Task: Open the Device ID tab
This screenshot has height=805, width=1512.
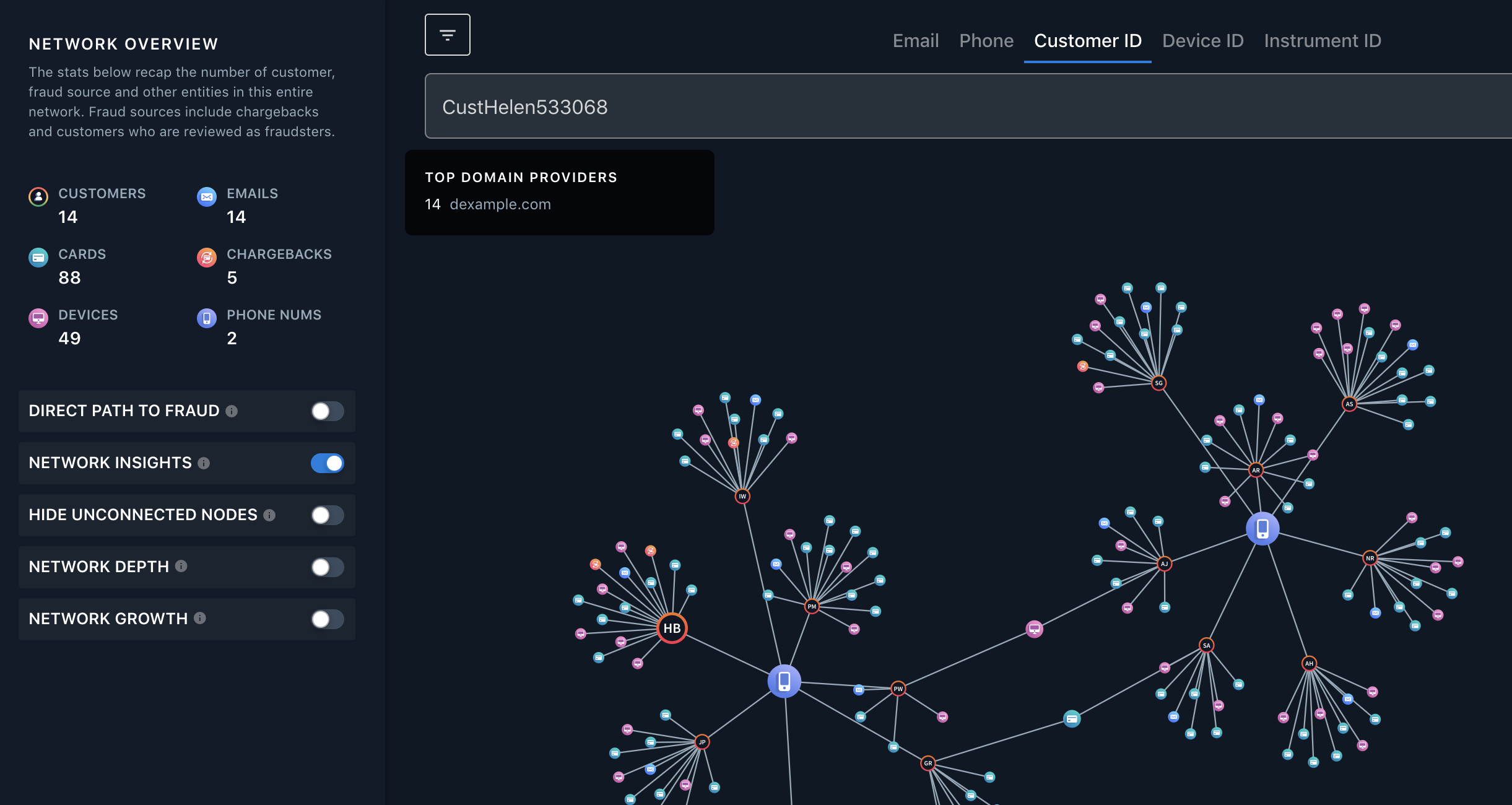Action: tap(1202, 41)
